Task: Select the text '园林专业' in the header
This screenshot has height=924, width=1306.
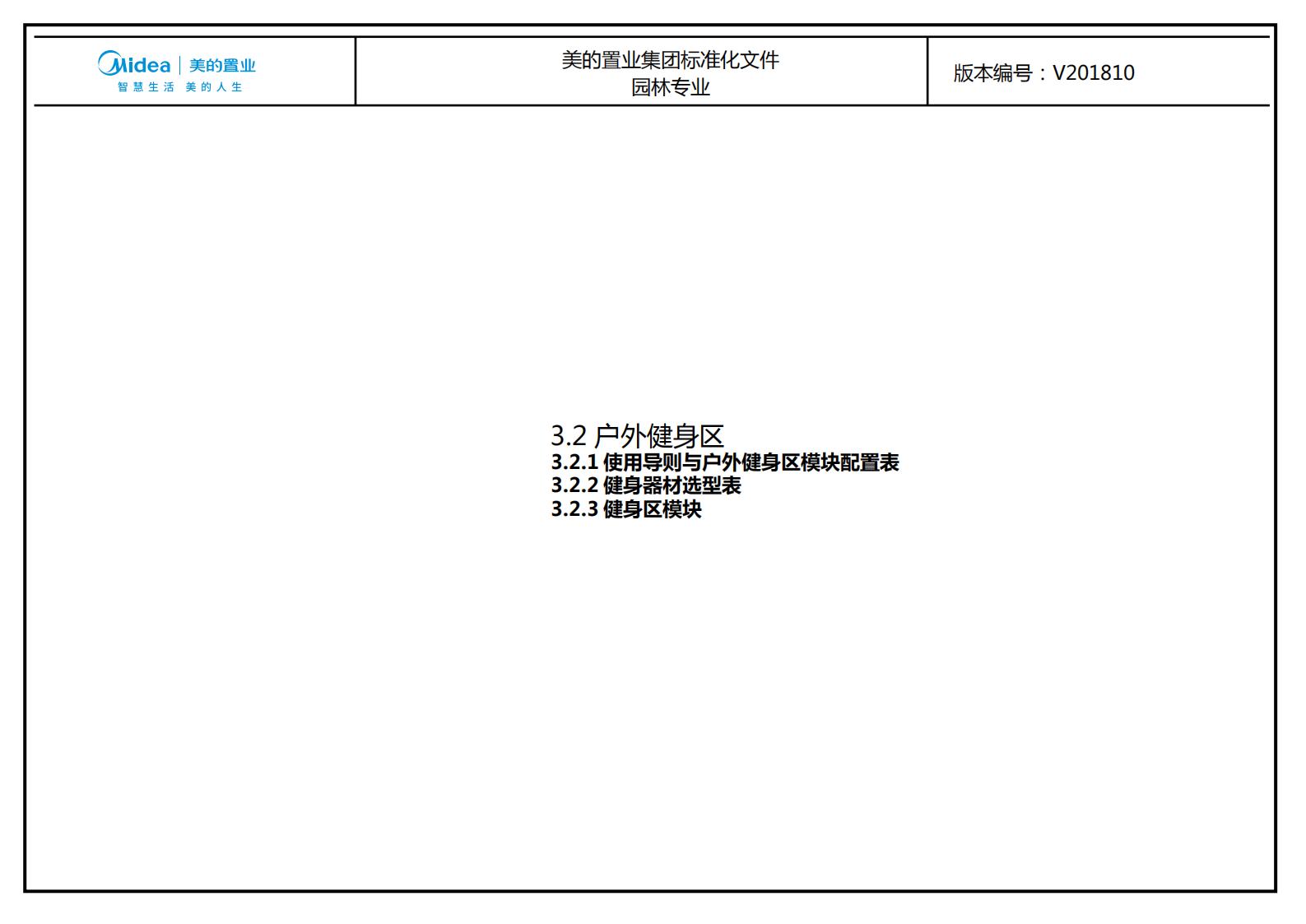Action: pyautogui.click(x=670, y=87)
